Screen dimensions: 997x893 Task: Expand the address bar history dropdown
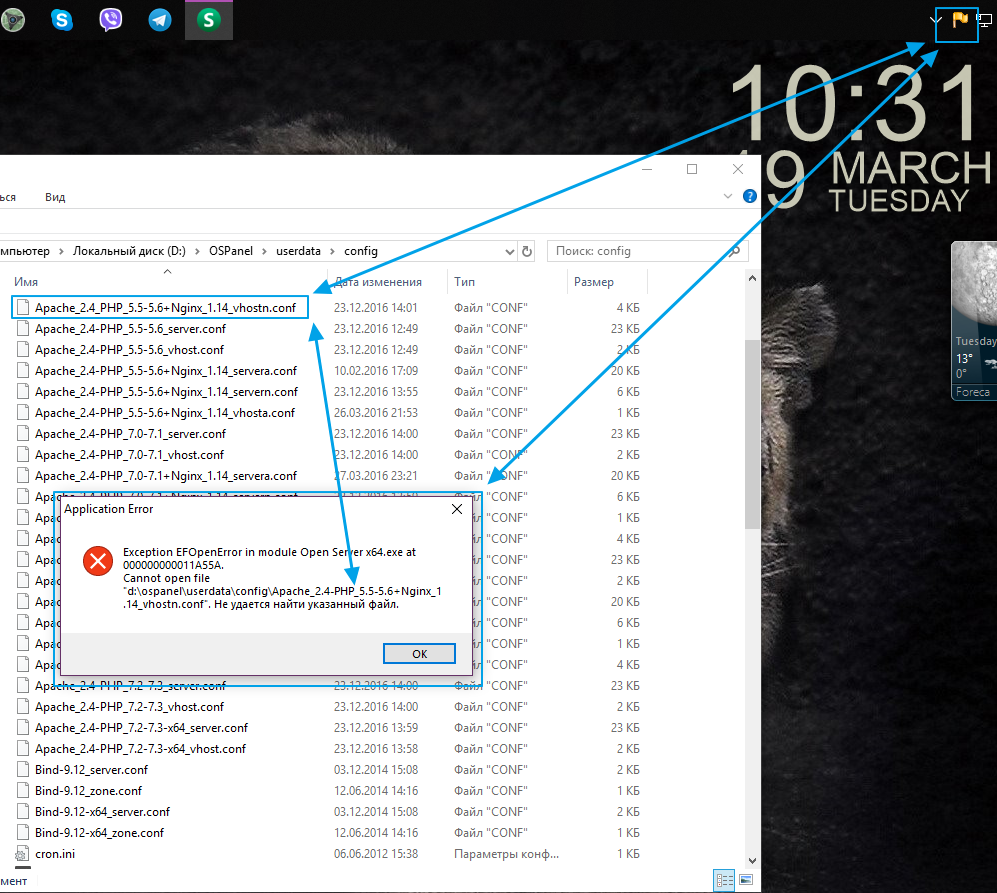(x=509, y=251)
